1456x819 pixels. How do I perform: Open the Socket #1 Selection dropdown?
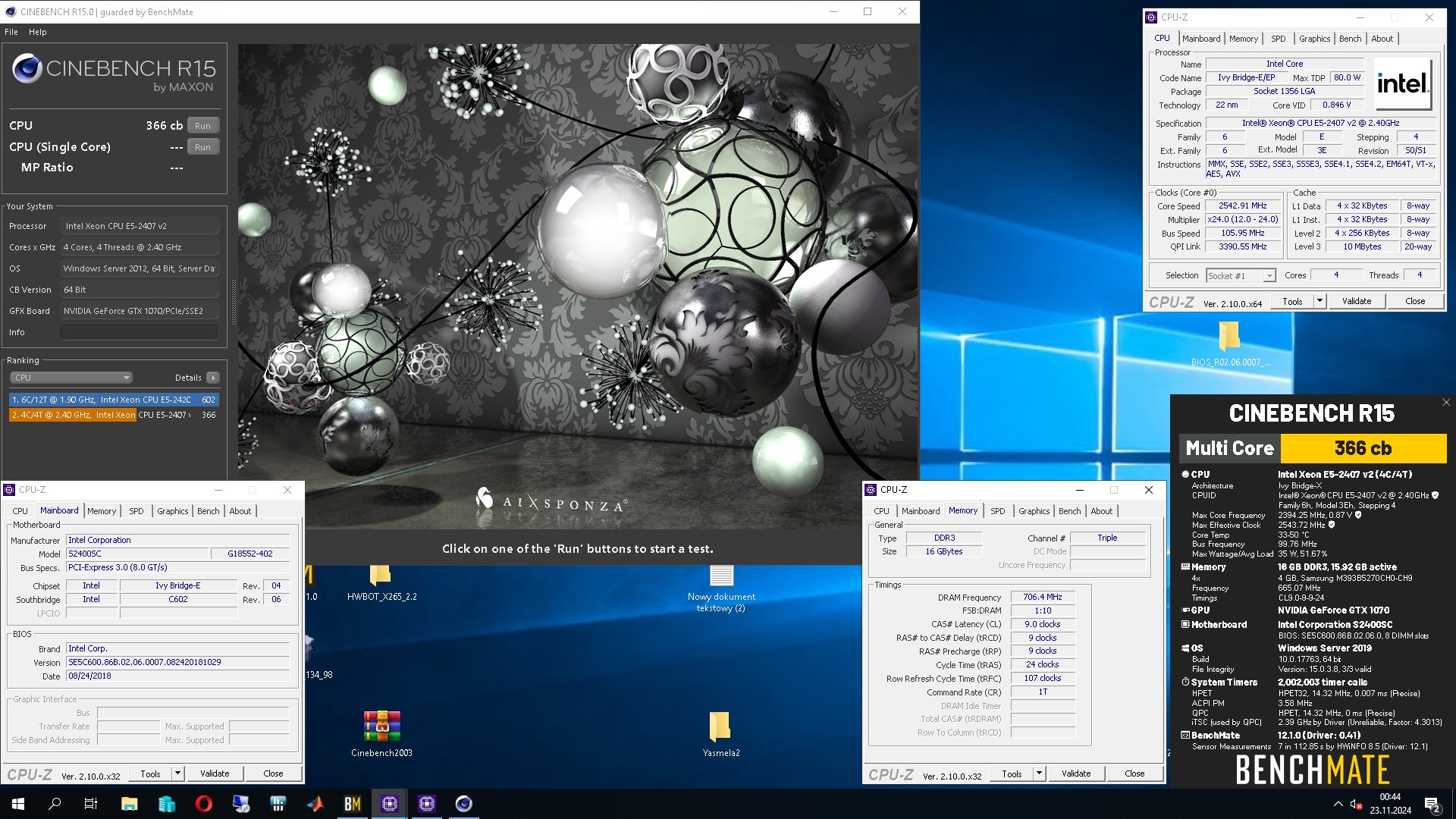[1241, 276]
